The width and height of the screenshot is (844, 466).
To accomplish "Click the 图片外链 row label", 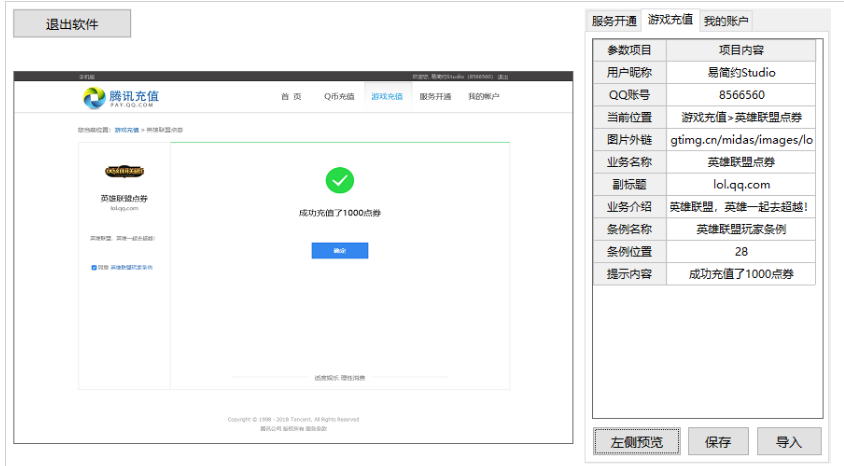I will 629,140.
